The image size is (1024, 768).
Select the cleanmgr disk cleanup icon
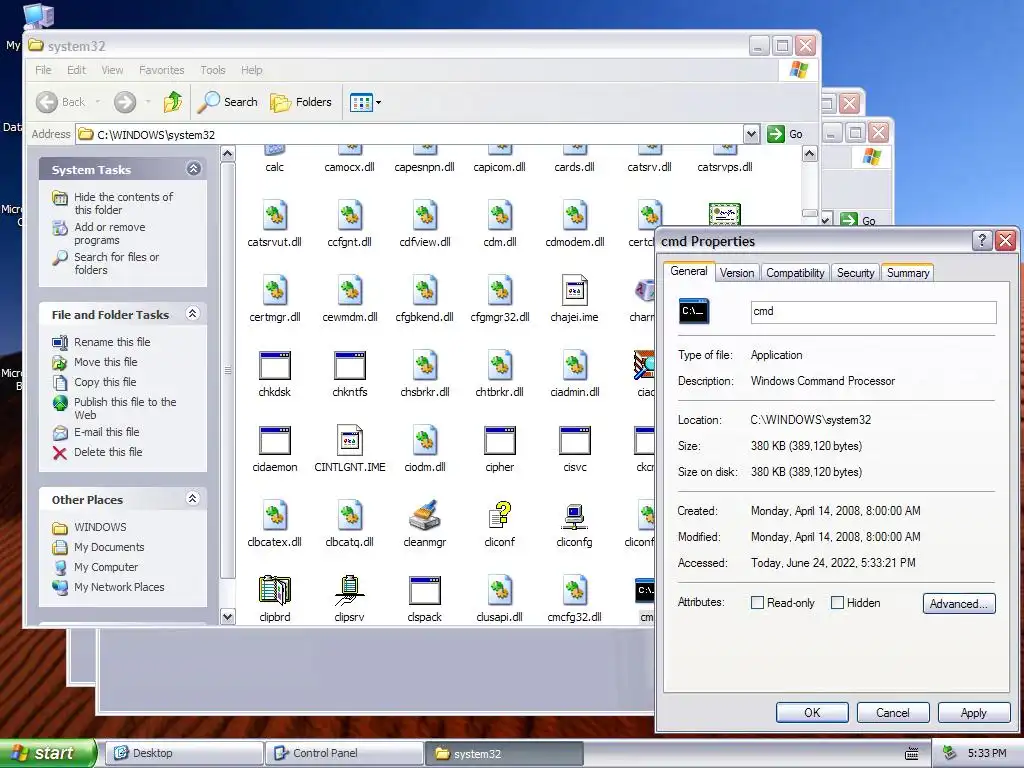(424, 515)
